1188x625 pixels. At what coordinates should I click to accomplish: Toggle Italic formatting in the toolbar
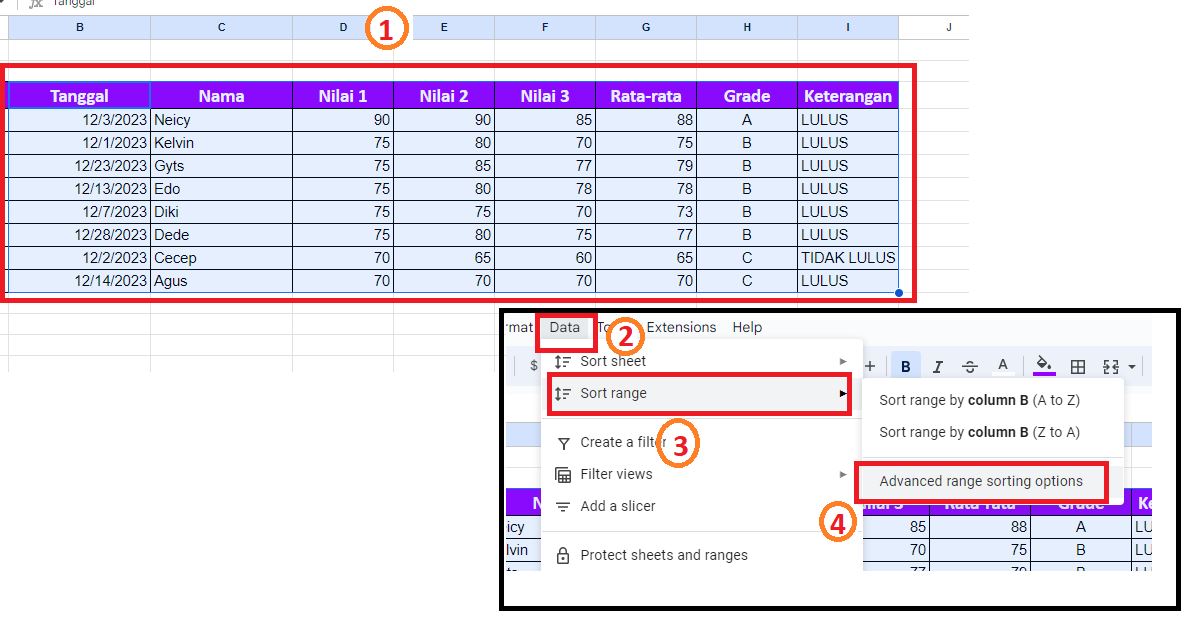pos(937,367)
